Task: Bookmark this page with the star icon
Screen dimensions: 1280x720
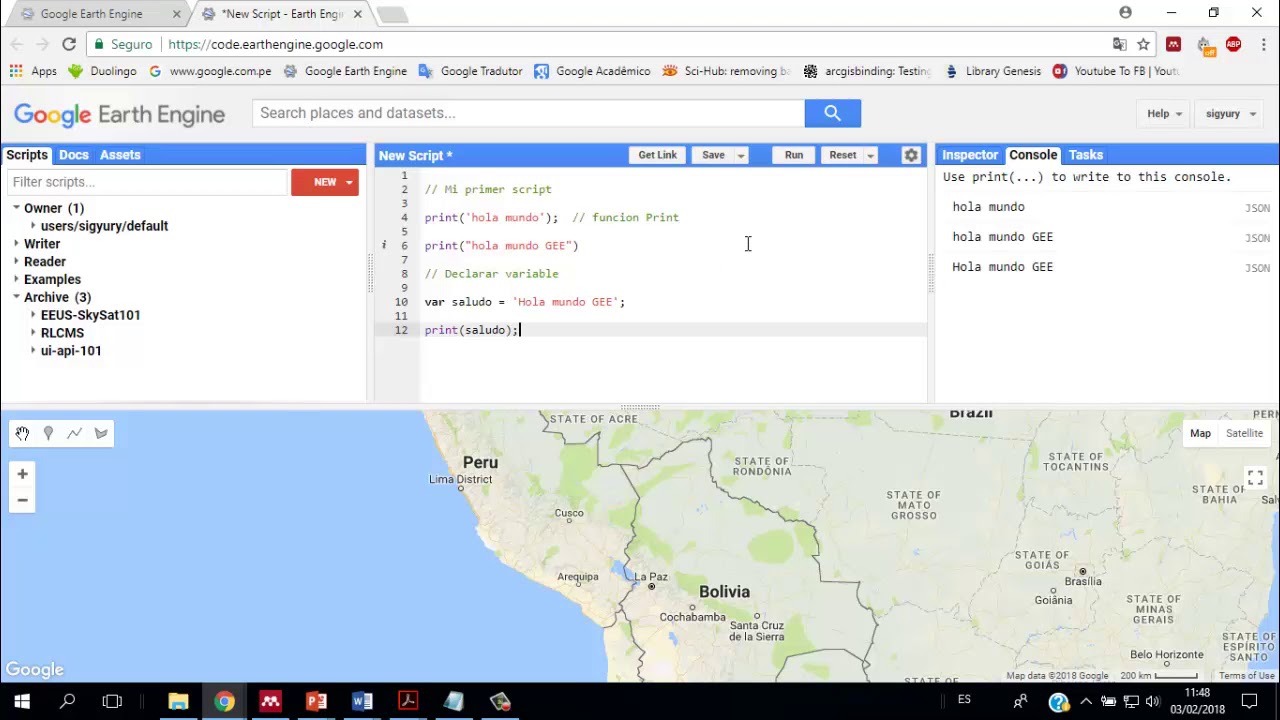Action: [x=1144, y=44]
